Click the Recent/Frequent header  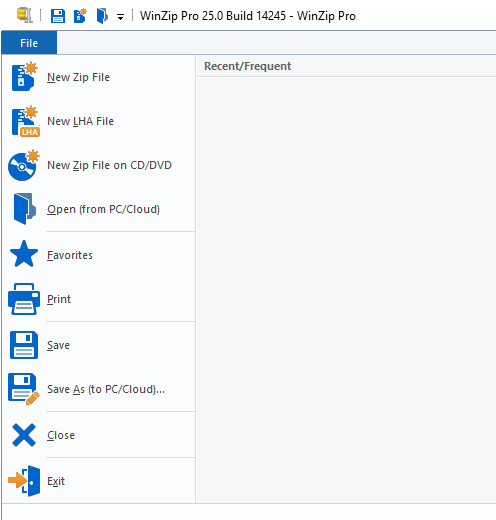pos(247,66)
